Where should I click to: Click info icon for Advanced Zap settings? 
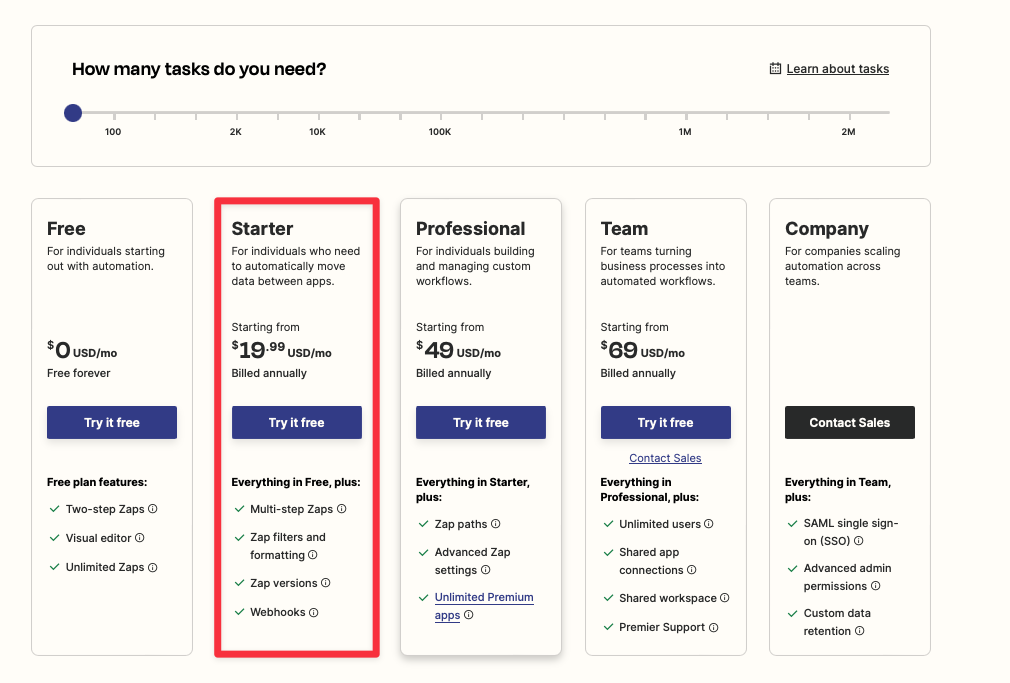coord(486,570)
